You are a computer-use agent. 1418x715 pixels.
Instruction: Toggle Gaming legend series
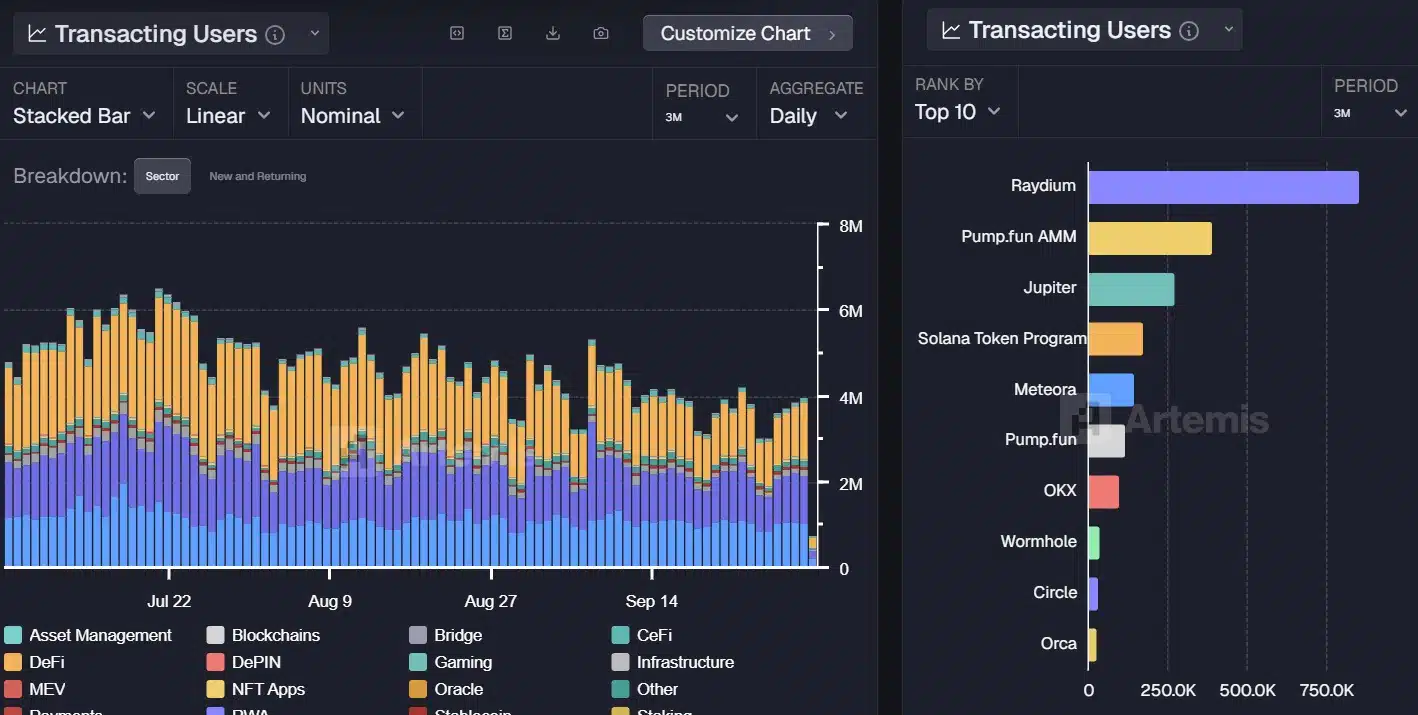451,662
